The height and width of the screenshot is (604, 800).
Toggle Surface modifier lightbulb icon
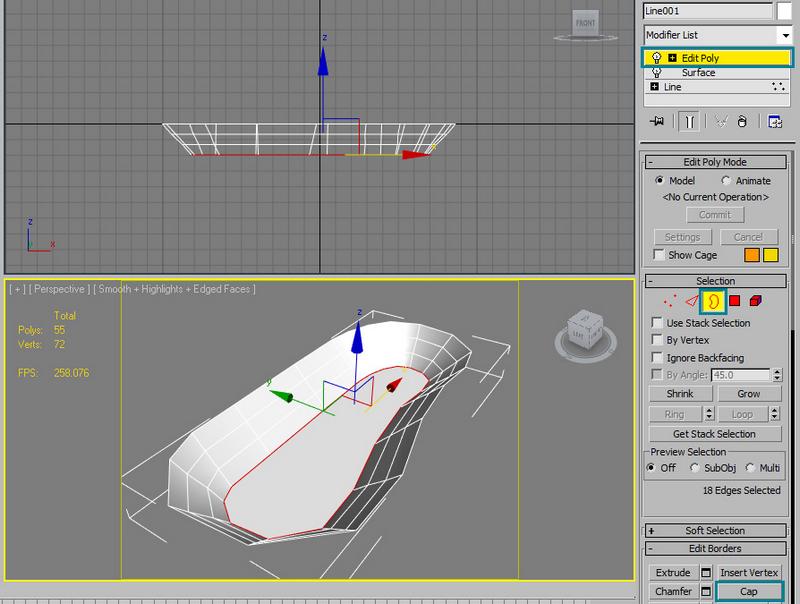click(x=656, y=73)
